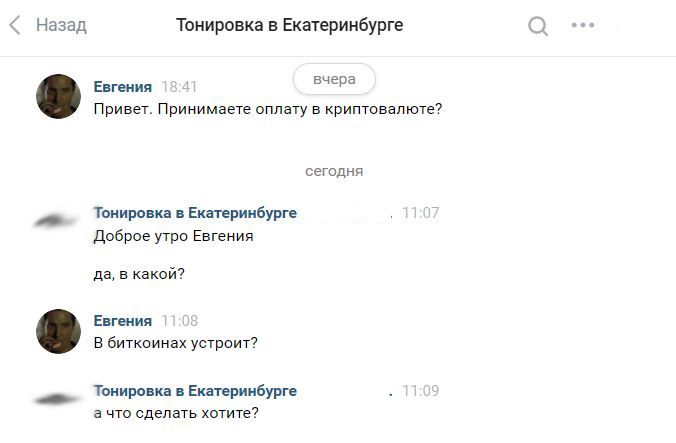The width and height of the screenshot is (676, 443).
Task: Open the conversation search magnifier icon
Action: pos(538,26)
